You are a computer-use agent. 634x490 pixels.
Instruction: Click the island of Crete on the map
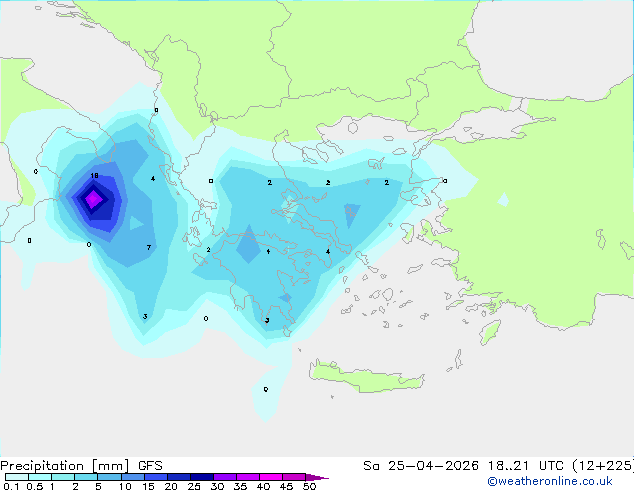pyautogui.click(x=366, y=376)
